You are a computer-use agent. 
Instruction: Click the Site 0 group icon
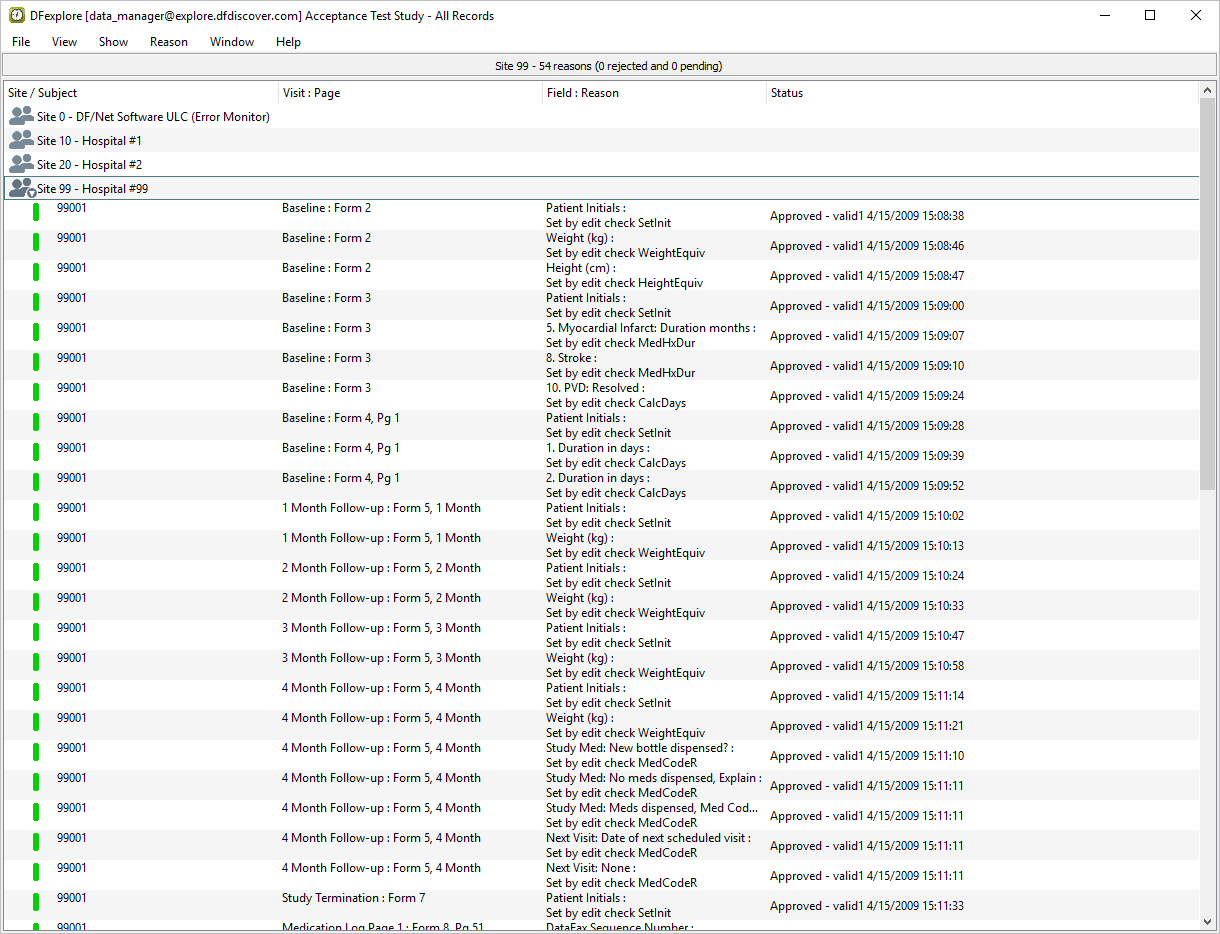pos(21,116)
